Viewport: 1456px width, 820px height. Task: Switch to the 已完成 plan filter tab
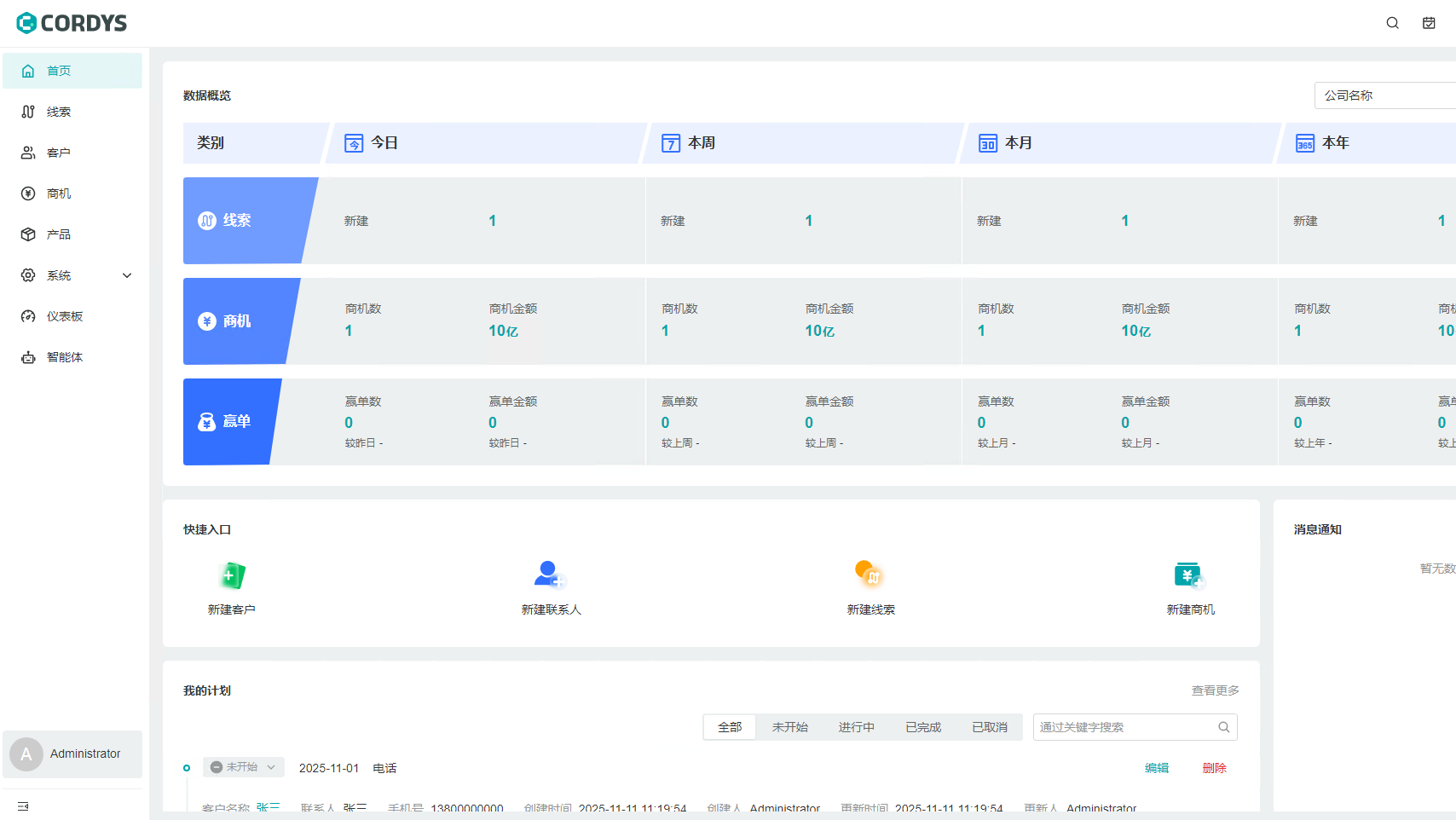pos(922,726)
